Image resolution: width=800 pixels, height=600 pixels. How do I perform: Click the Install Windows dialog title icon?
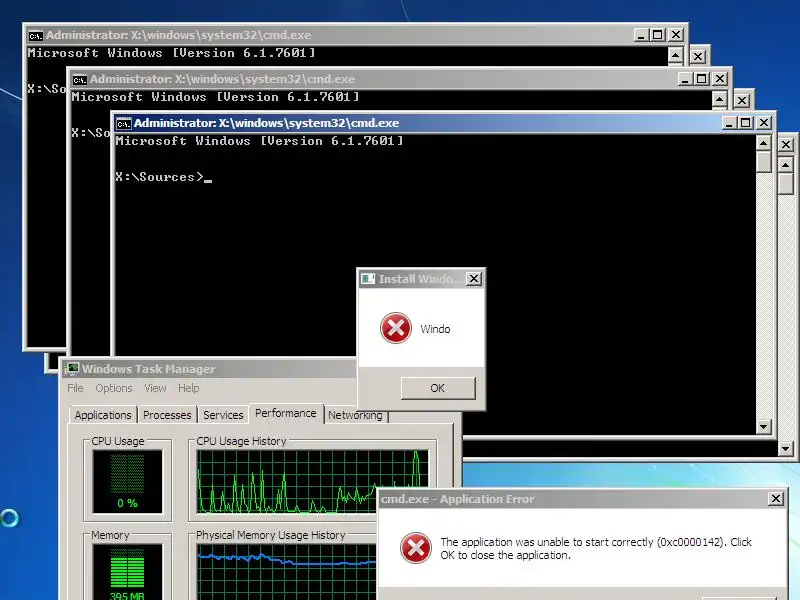tap(368, 279)
